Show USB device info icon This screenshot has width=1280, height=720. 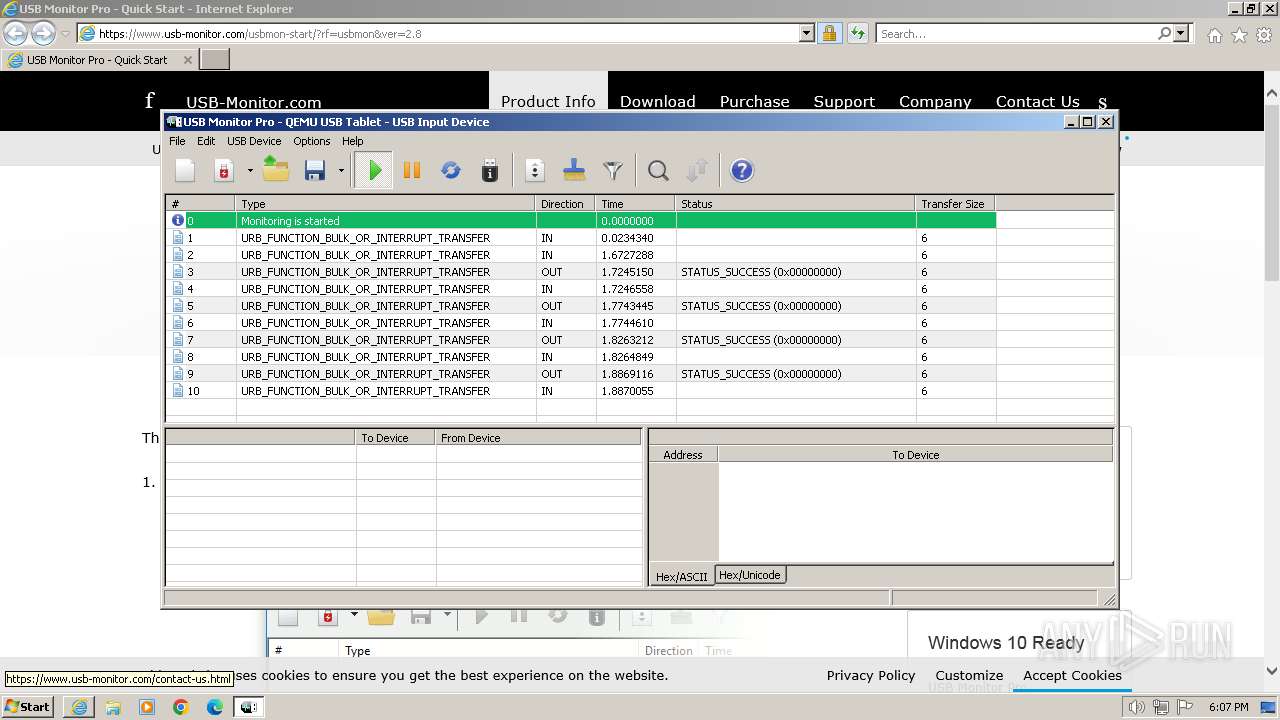tap(489, 171)
